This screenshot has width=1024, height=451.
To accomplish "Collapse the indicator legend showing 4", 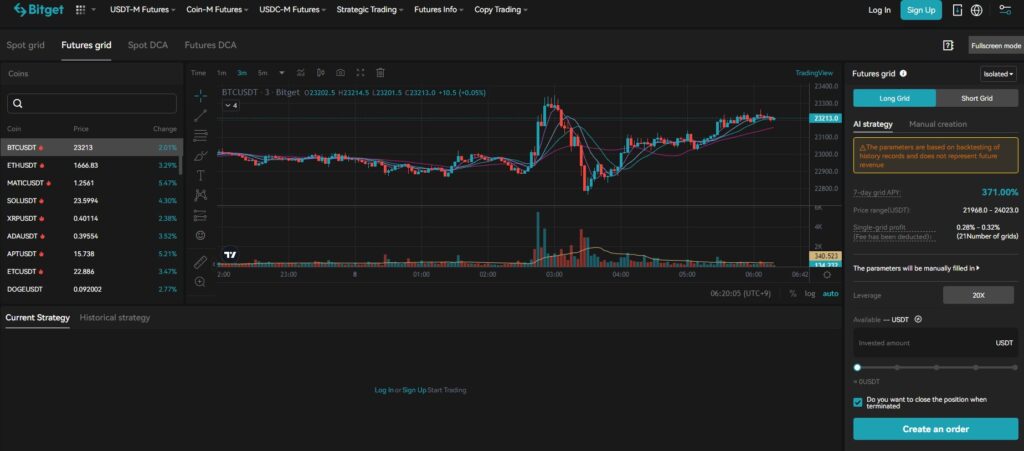I will coord(231,105).
